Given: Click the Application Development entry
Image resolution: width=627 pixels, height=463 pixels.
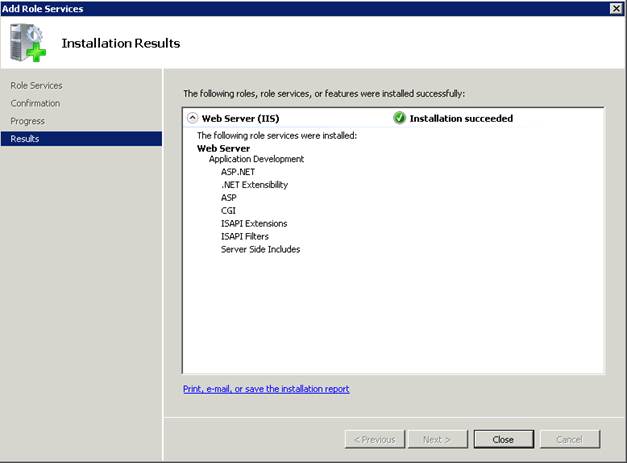Looking at the screenshot, I should tap(256, 159).
